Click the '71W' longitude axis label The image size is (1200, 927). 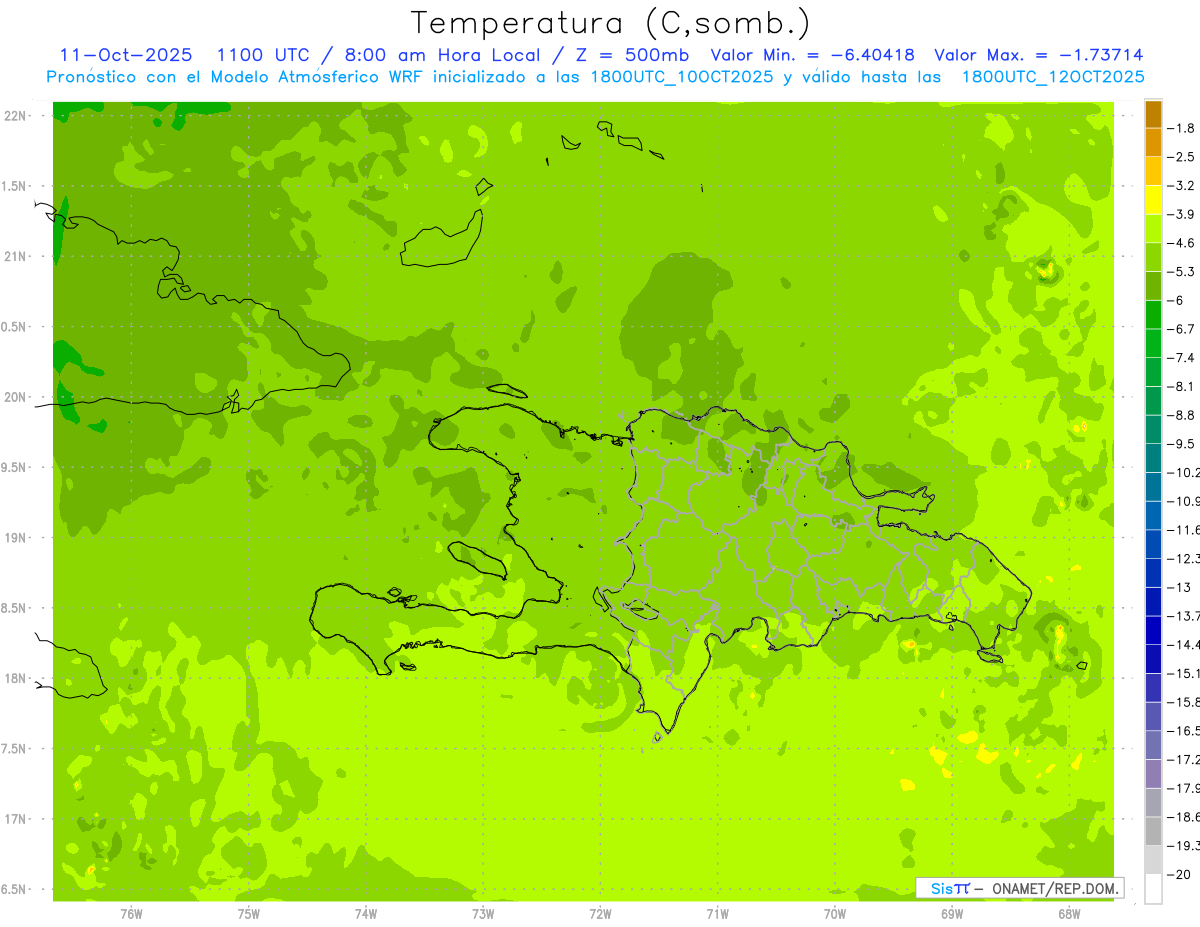pyautogui.click(x=717, y=913)
